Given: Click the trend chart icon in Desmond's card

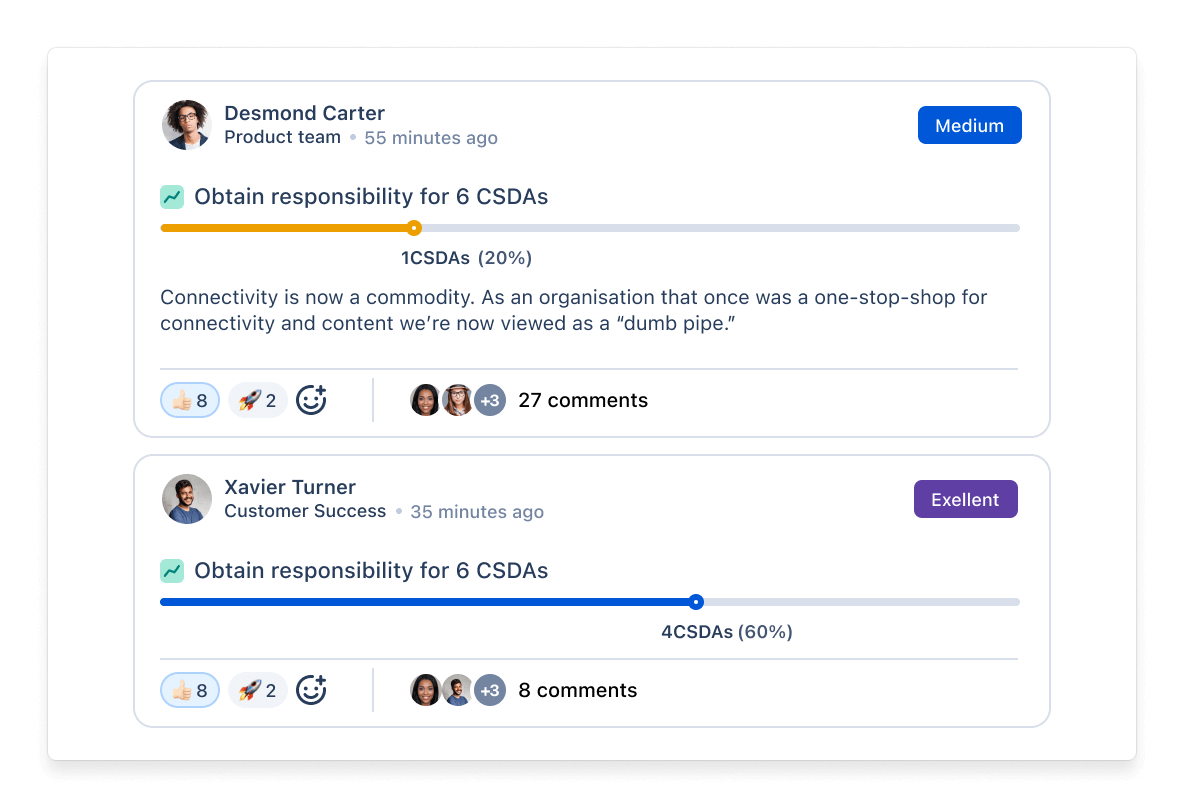Looking at the screenshot, I should 172,197.
